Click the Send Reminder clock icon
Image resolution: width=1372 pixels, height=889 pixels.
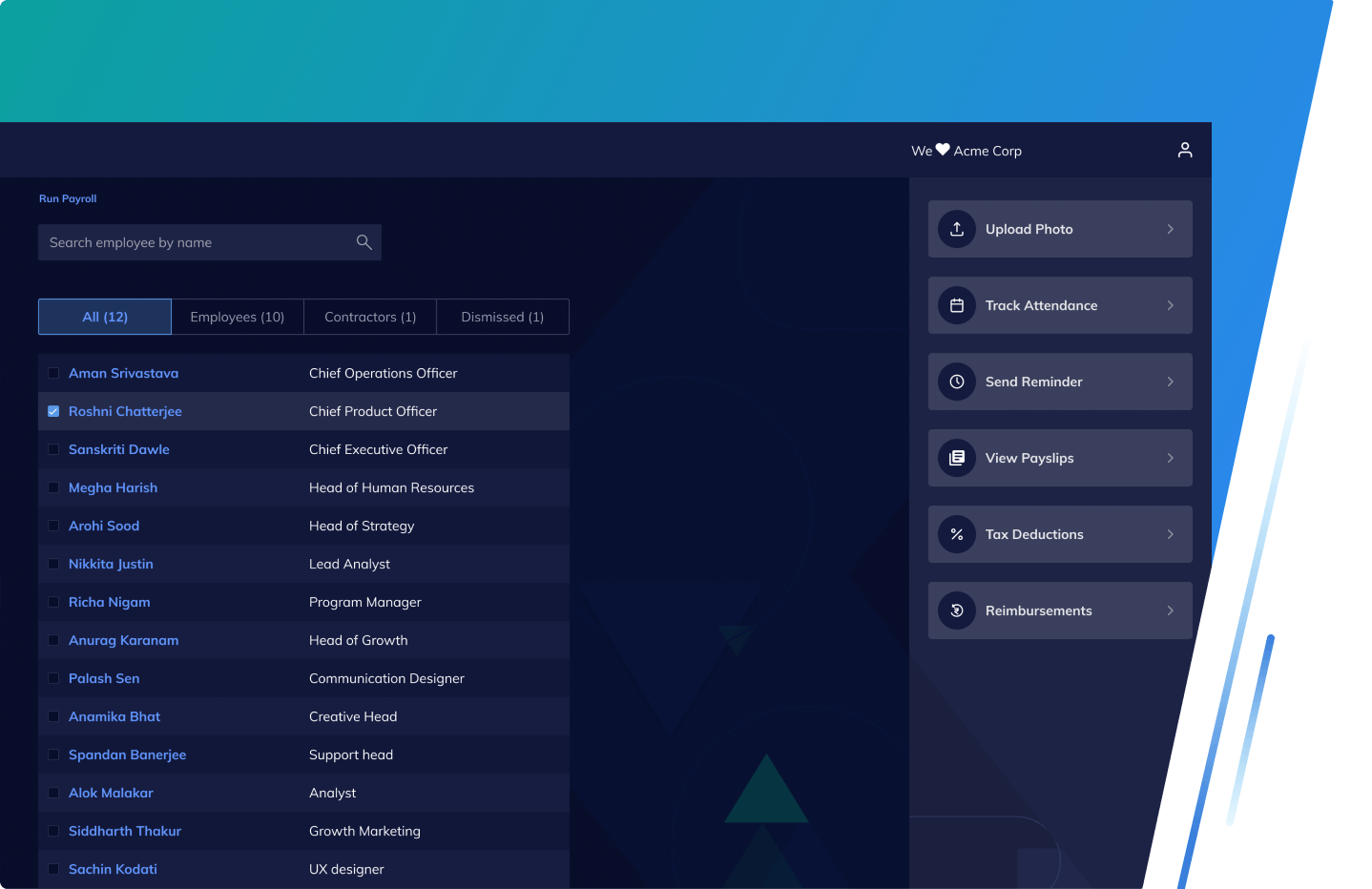pyautogui.click(x=957, y=382)
